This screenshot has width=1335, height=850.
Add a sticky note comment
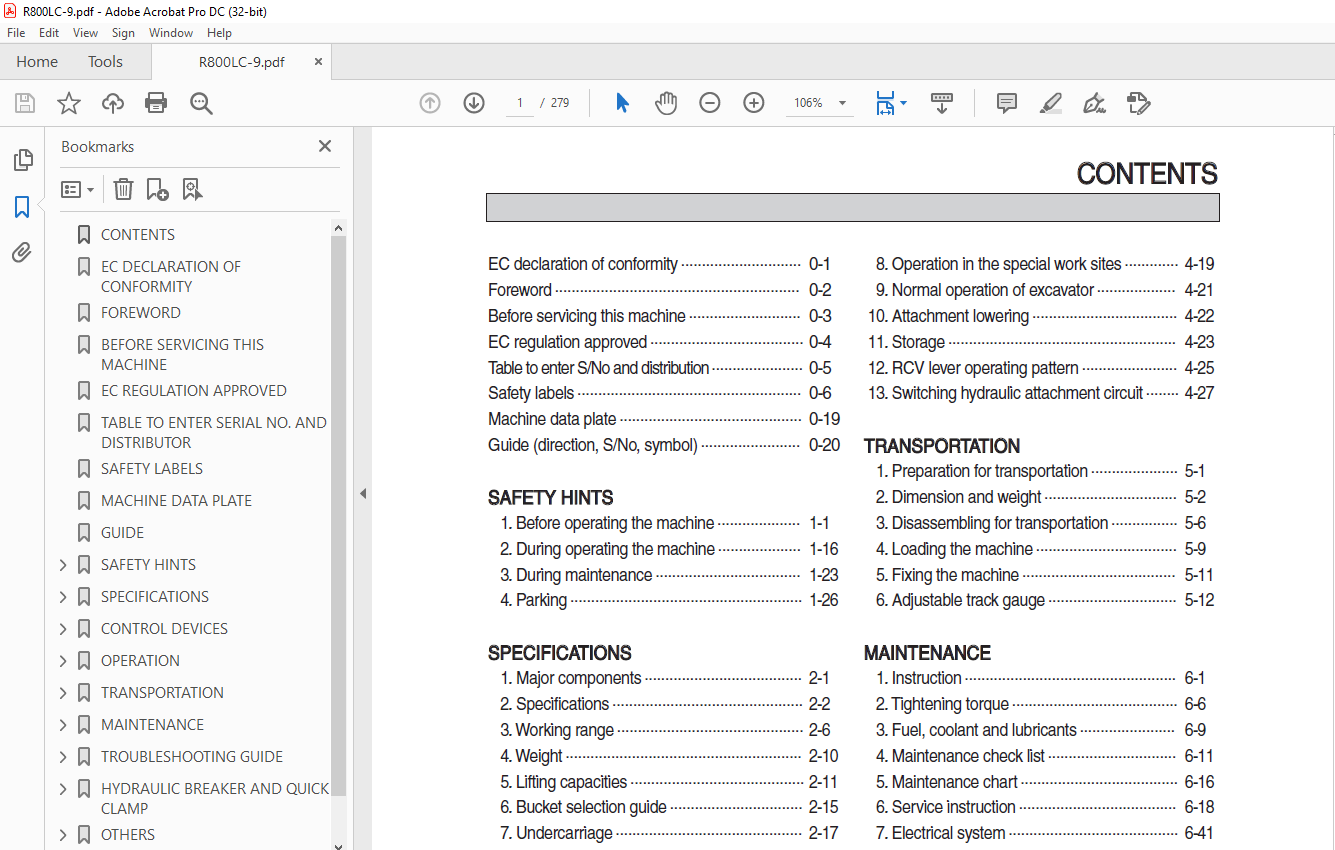tap(1007, 103)
